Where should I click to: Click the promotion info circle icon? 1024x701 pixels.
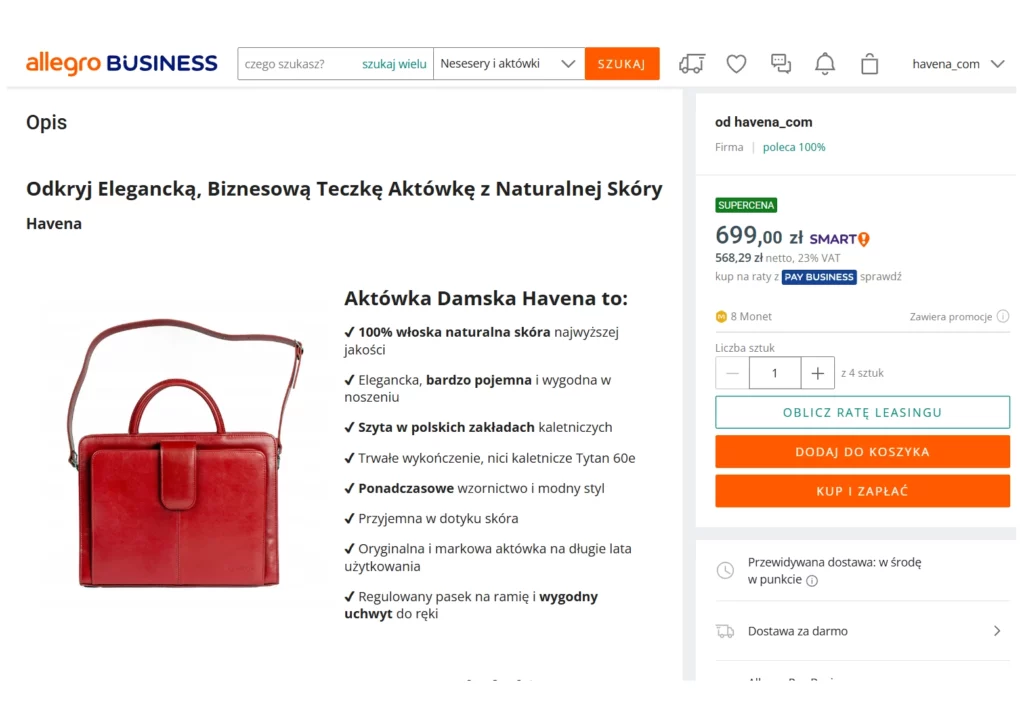[1003, 317]
